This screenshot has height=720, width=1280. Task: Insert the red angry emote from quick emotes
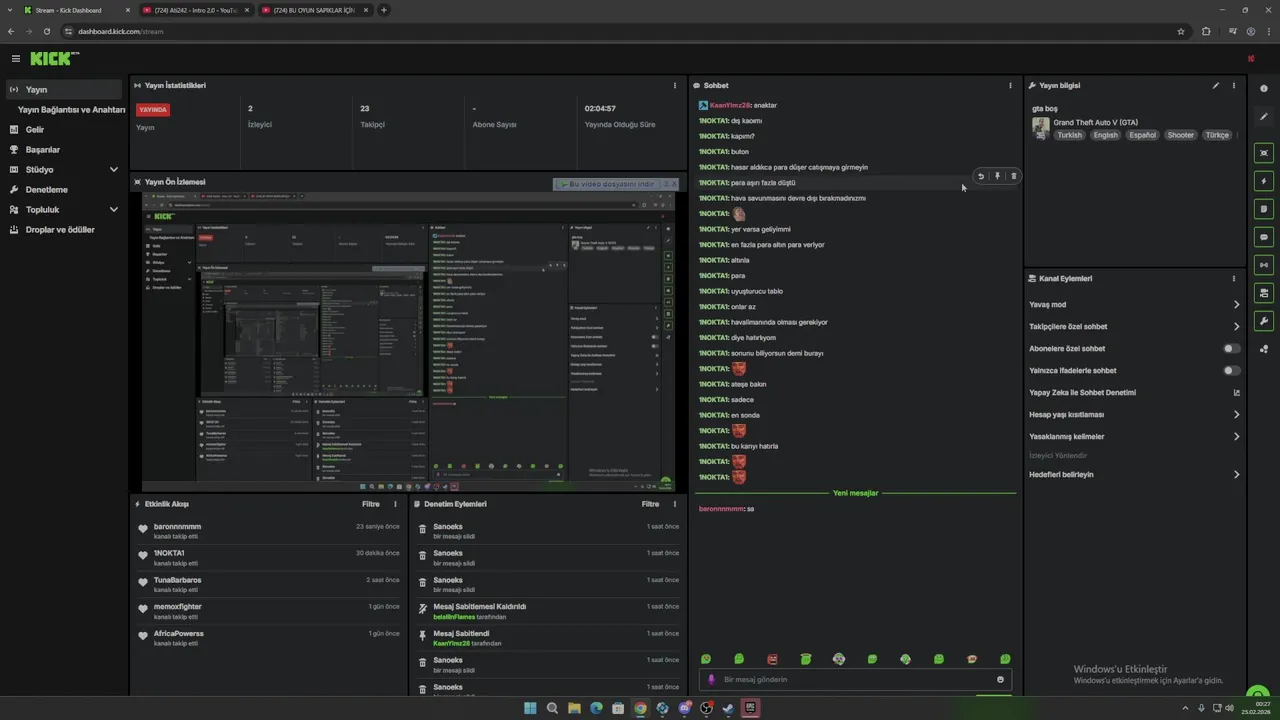pos(772,659)
